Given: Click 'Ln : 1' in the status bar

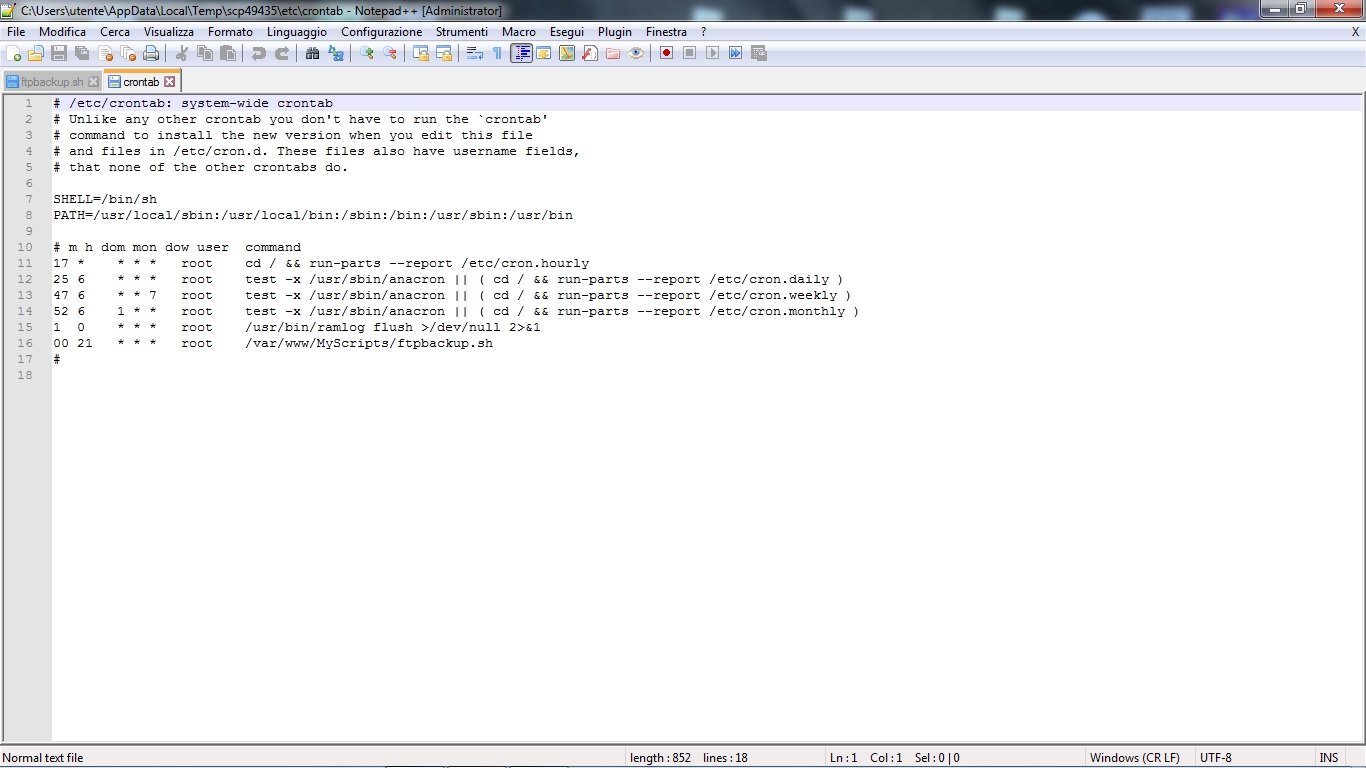Looking at the screenshot, I should point(844,758).
